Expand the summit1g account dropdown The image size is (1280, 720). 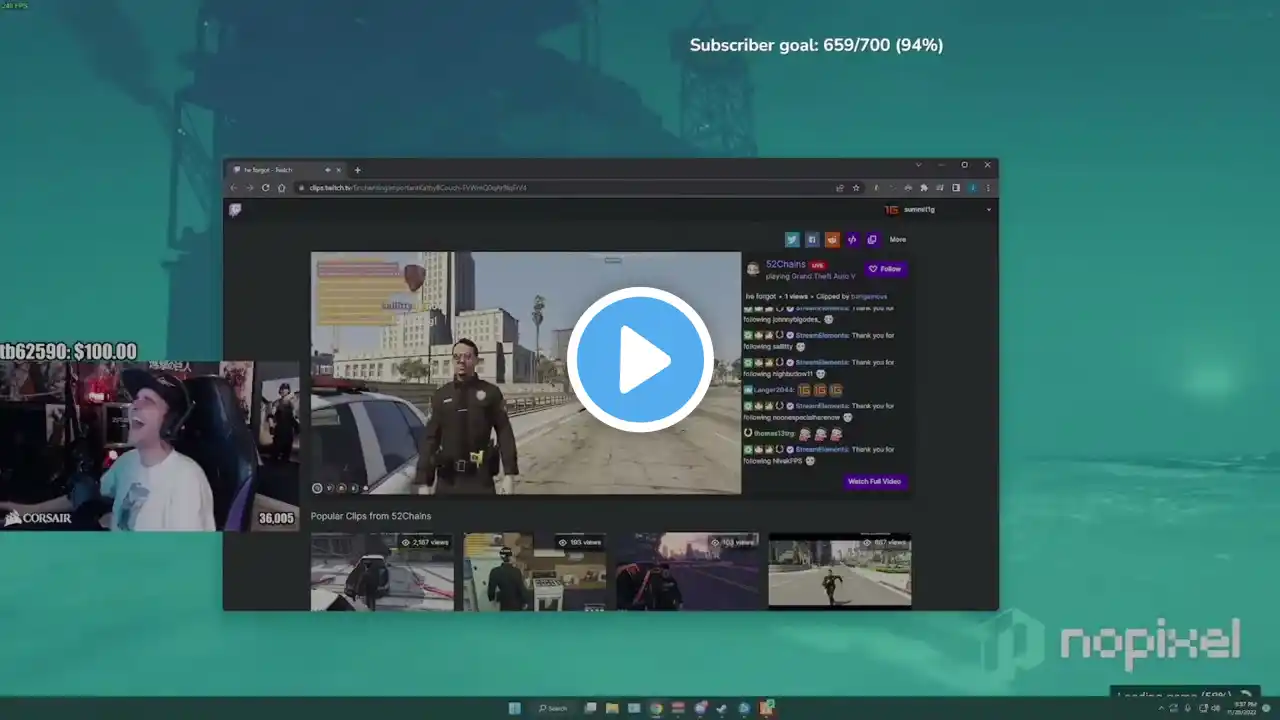[988, 210]
